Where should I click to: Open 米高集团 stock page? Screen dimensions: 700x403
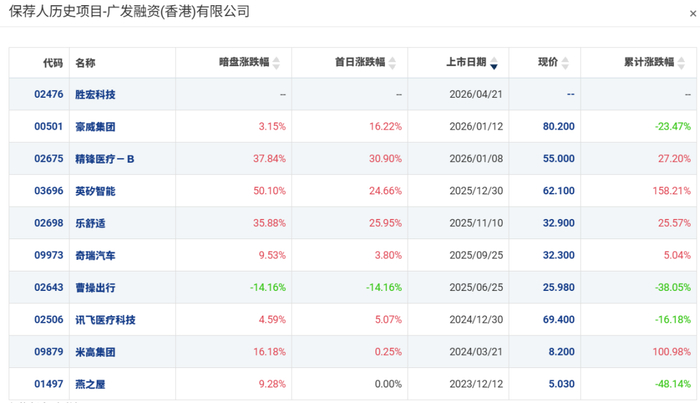coord(95,352)
